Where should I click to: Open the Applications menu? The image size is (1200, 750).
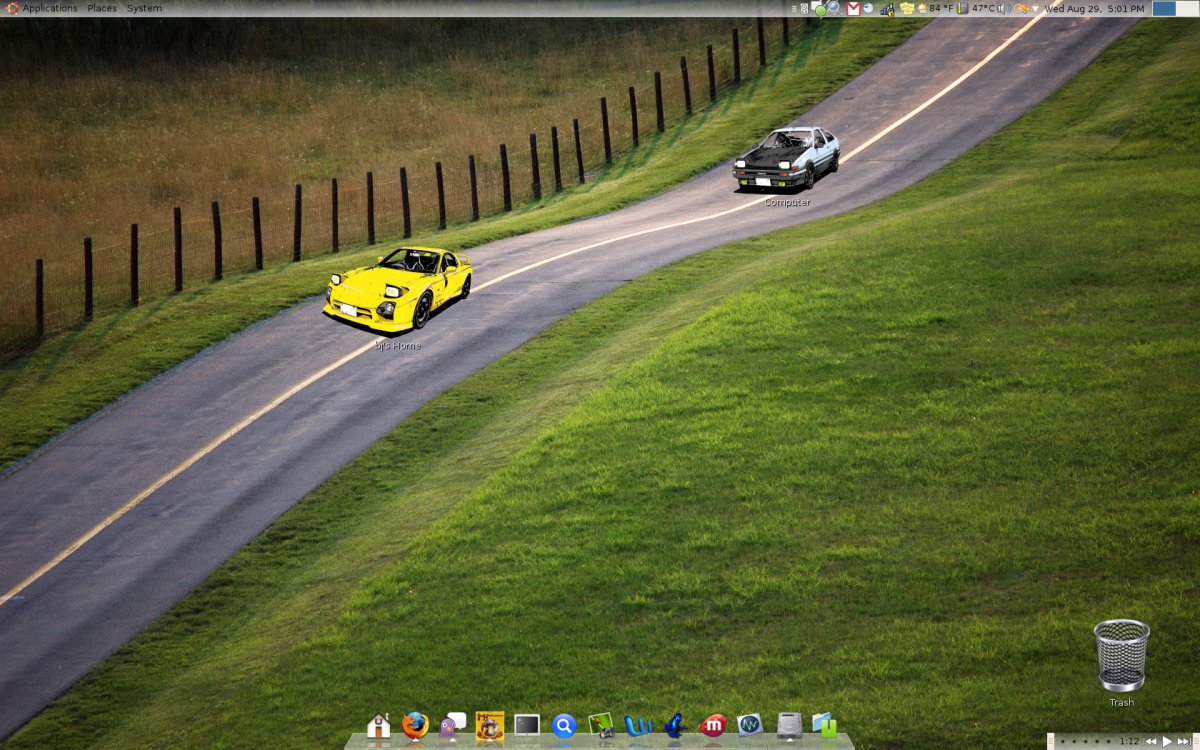(43, 8)
